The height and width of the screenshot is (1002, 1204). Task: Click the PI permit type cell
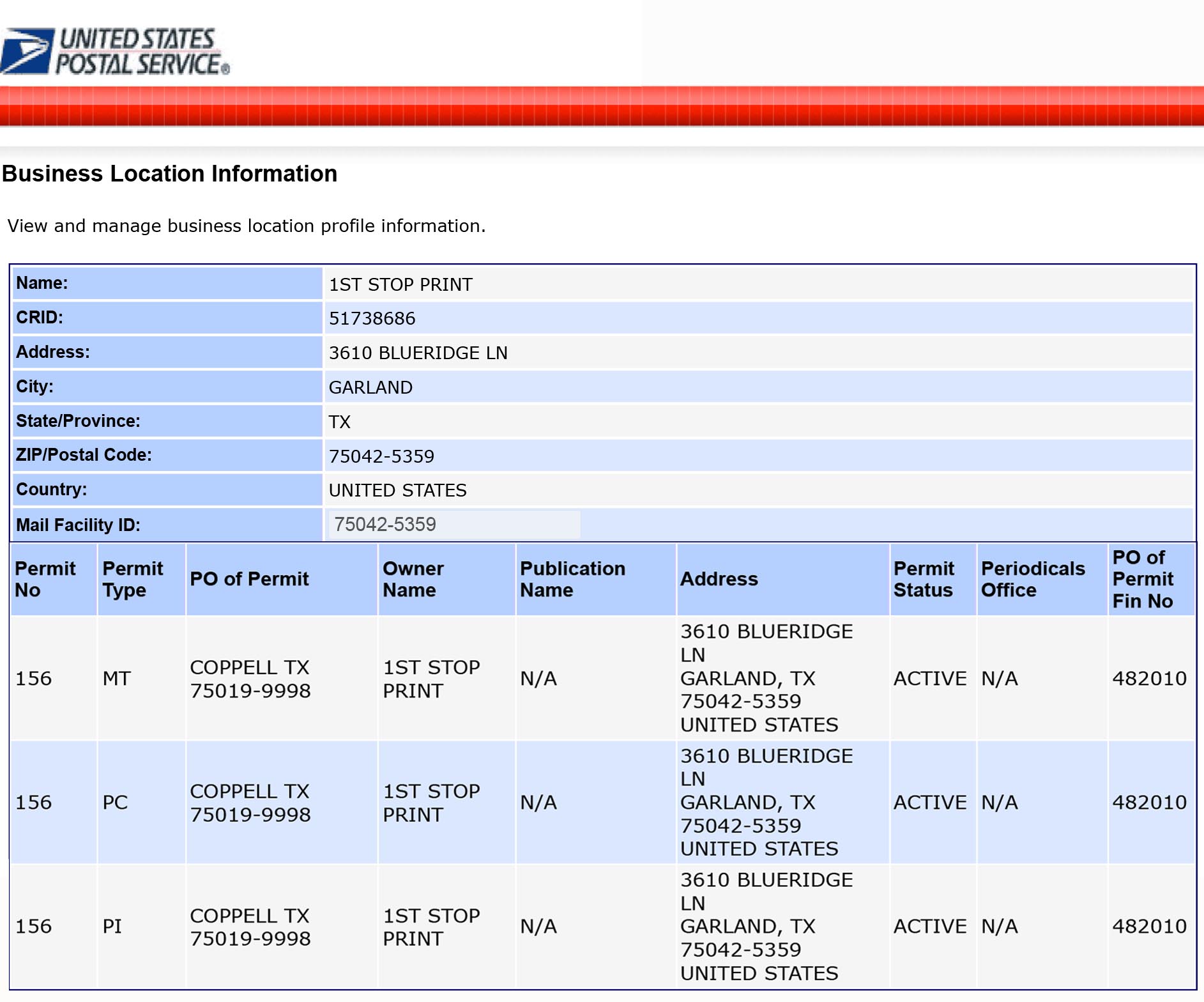[112, 926]
